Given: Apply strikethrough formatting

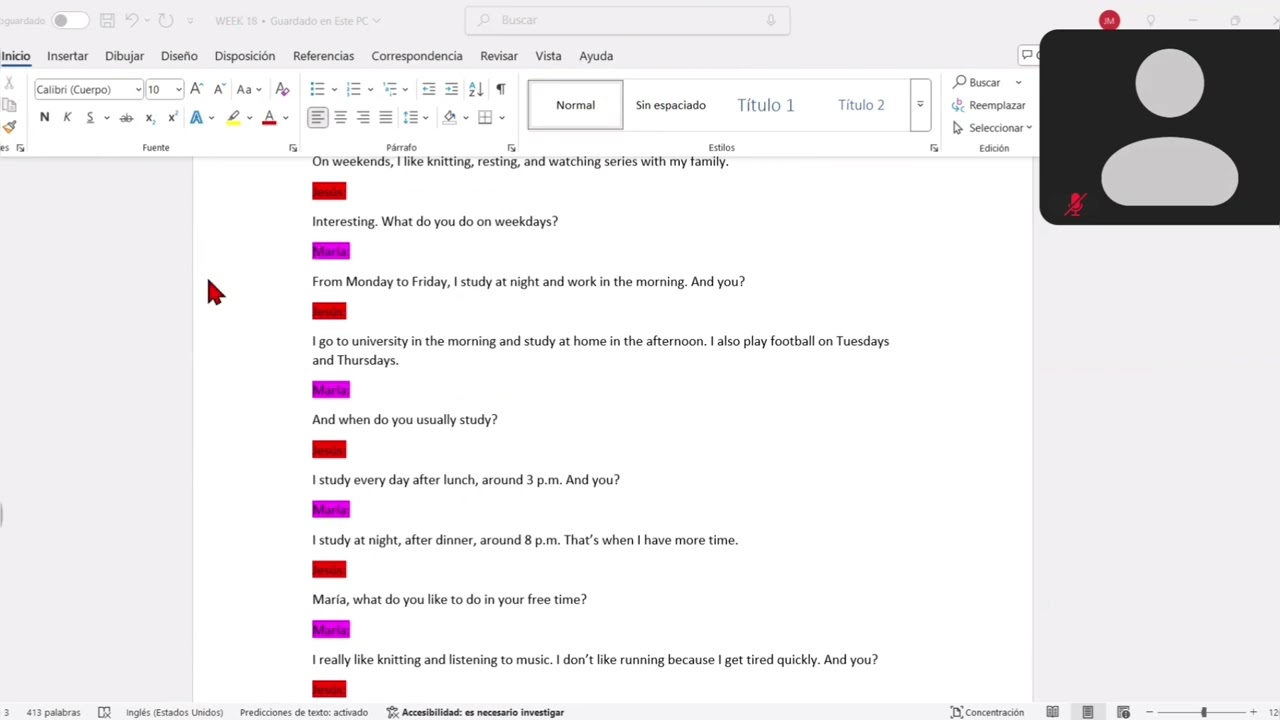Looking at the screenshot, I should (126, 117).
